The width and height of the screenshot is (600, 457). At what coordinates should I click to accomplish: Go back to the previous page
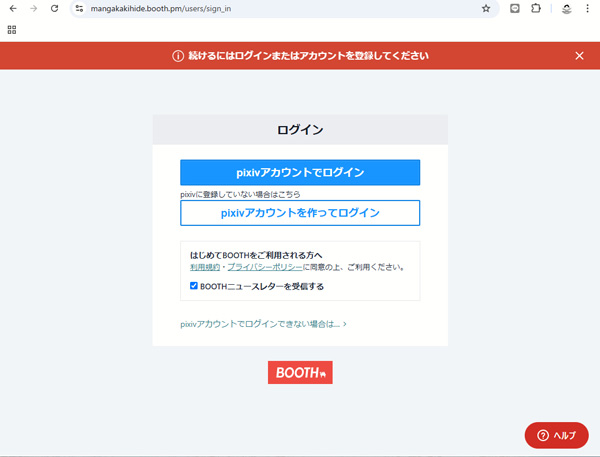pyautogui.click(x=13, y=8)
